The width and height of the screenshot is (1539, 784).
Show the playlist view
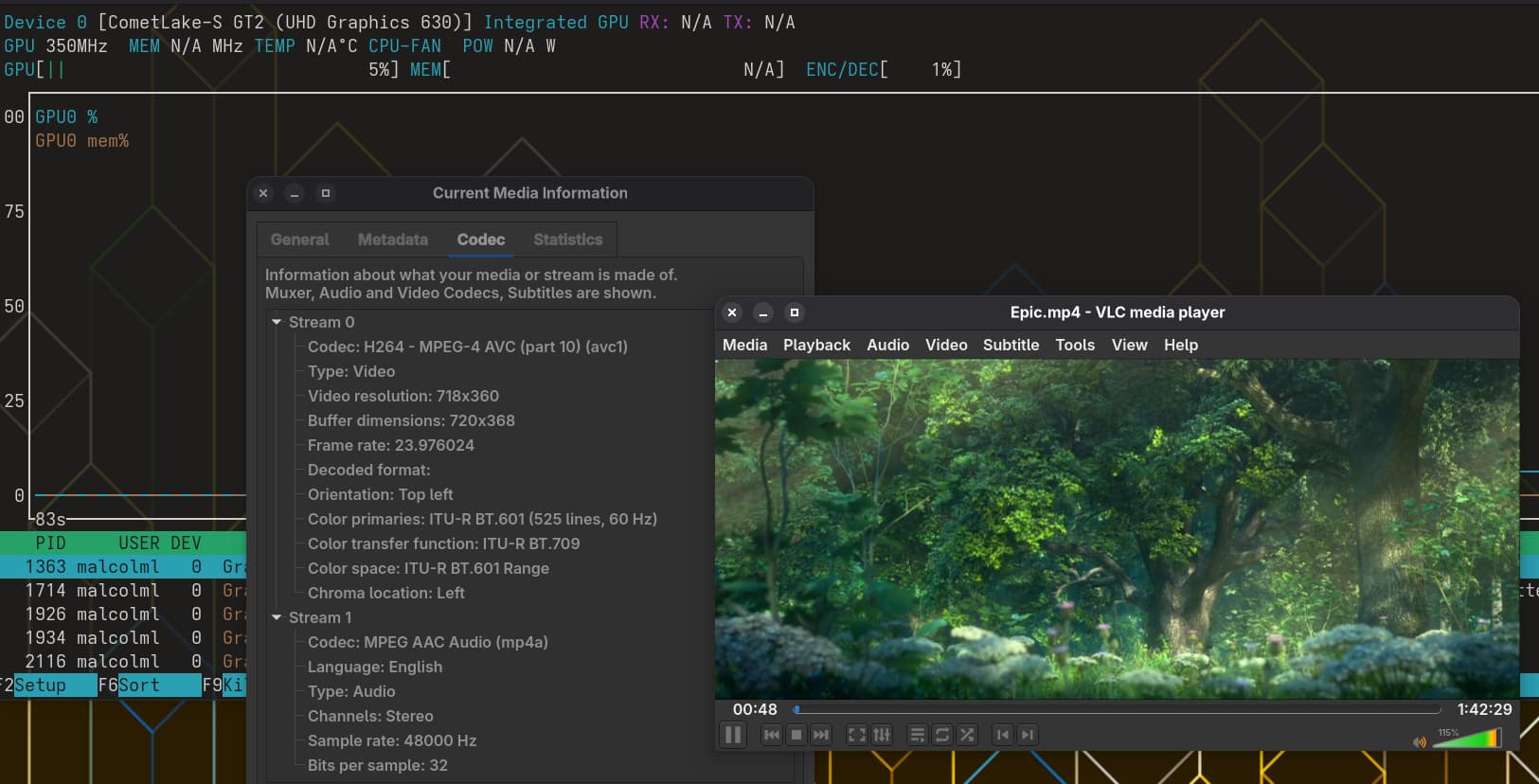coord(917,735)
